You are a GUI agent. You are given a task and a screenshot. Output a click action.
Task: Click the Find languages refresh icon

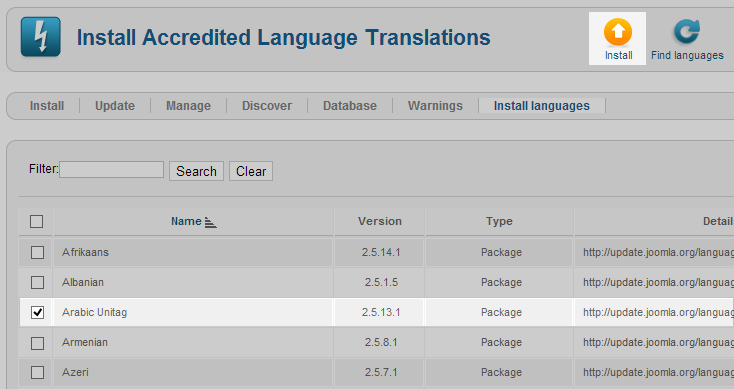pos(687,32)
